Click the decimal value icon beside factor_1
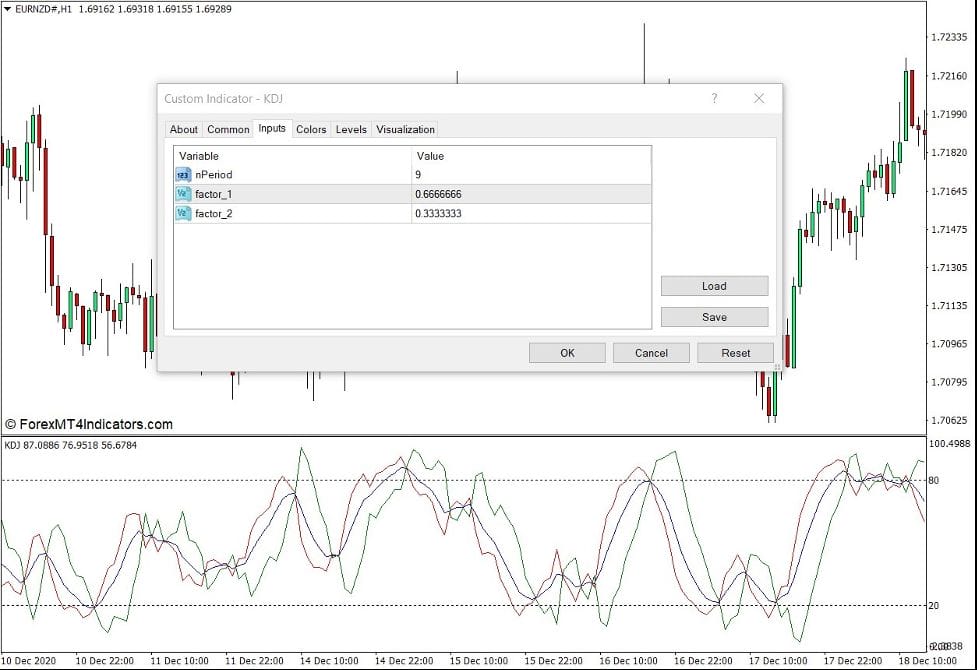This screenshot has height=670, width=977. (x=182, y=193)
